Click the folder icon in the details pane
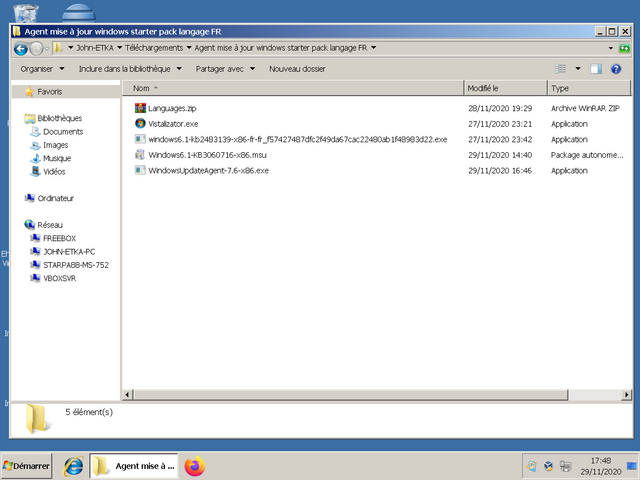640x480 pixels. pyautogui.click(x=37, y=419)
